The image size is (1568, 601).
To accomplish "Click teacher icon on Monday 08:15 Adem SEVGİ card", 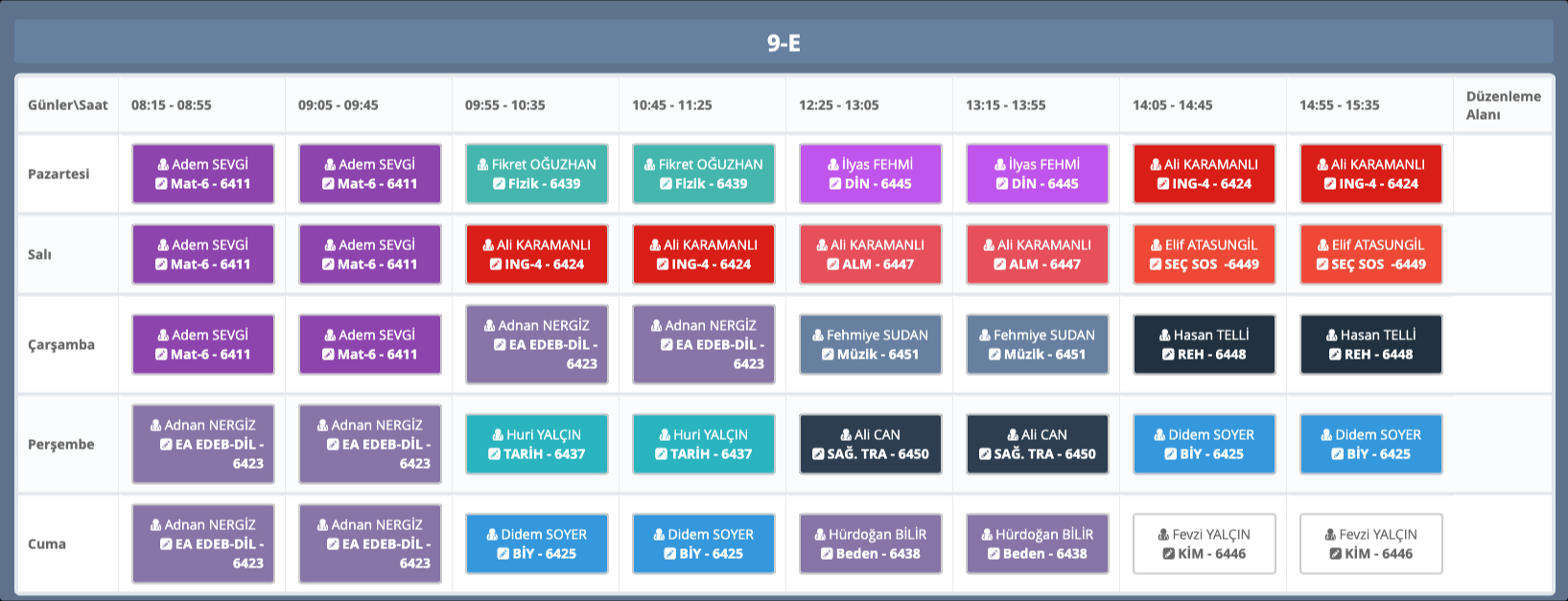I will pyautogui.click(x=163, y=165).
